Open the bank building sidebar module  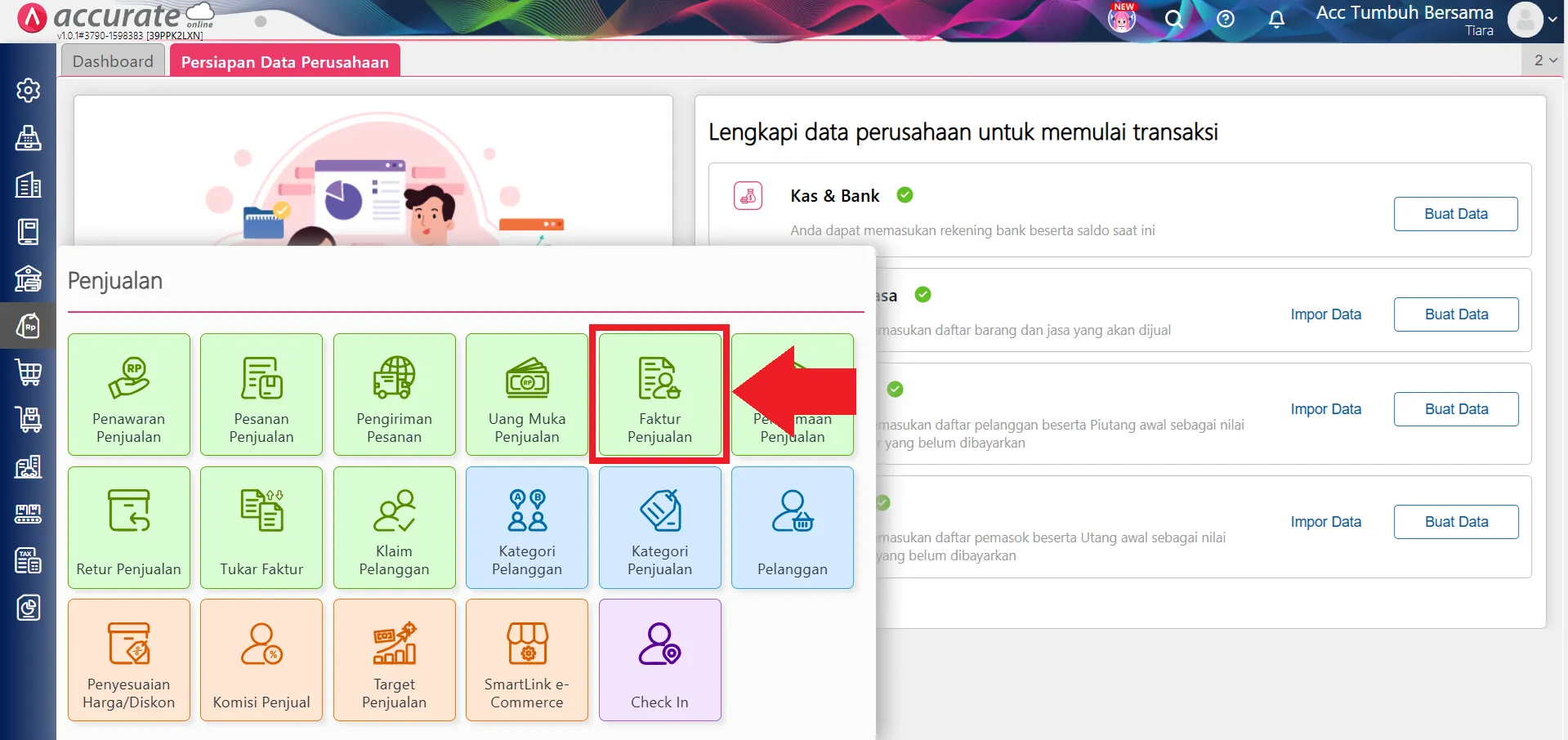click(29, 279)
